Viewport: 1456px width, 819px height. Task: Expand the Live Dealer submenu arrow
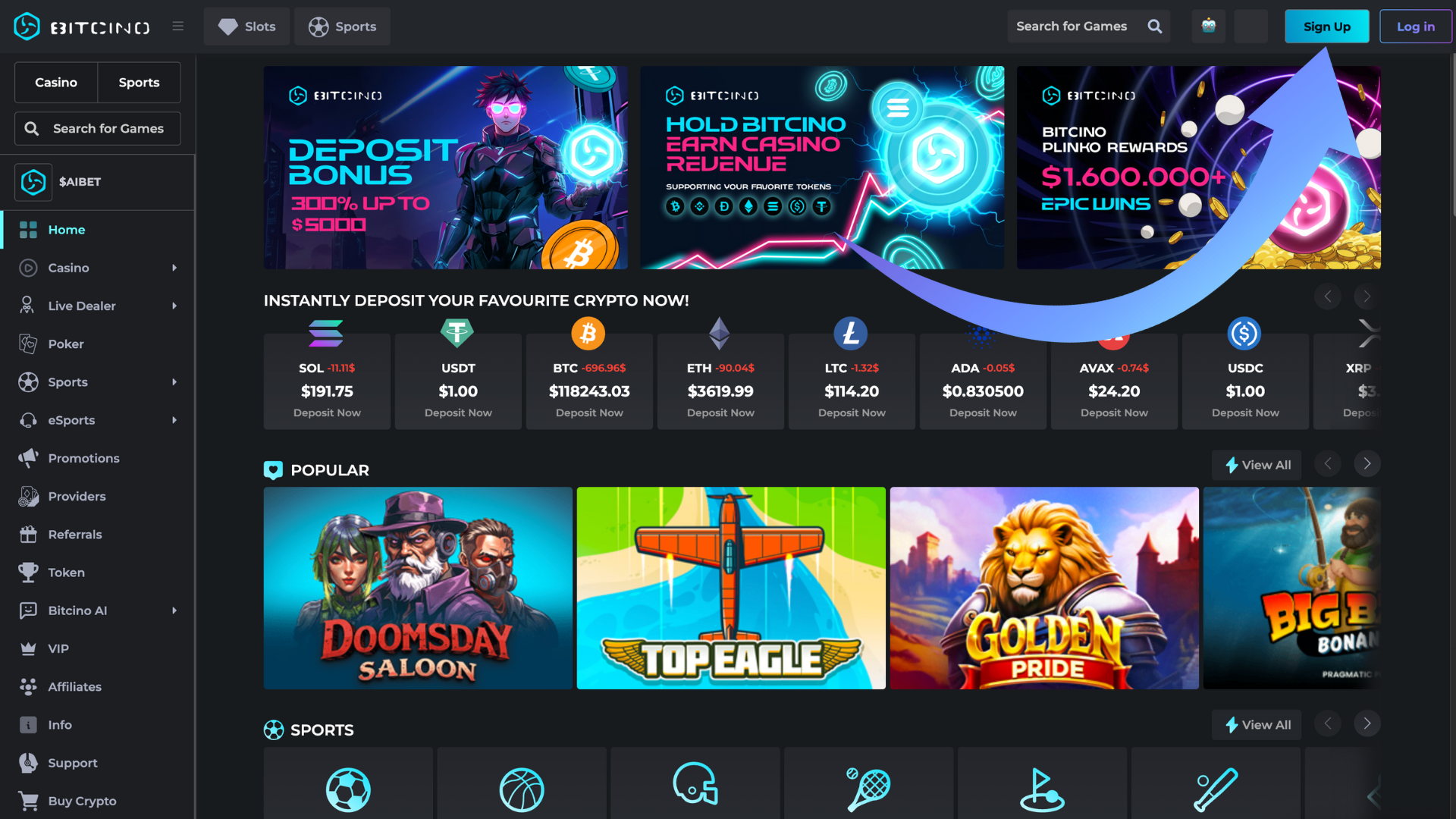174,306
